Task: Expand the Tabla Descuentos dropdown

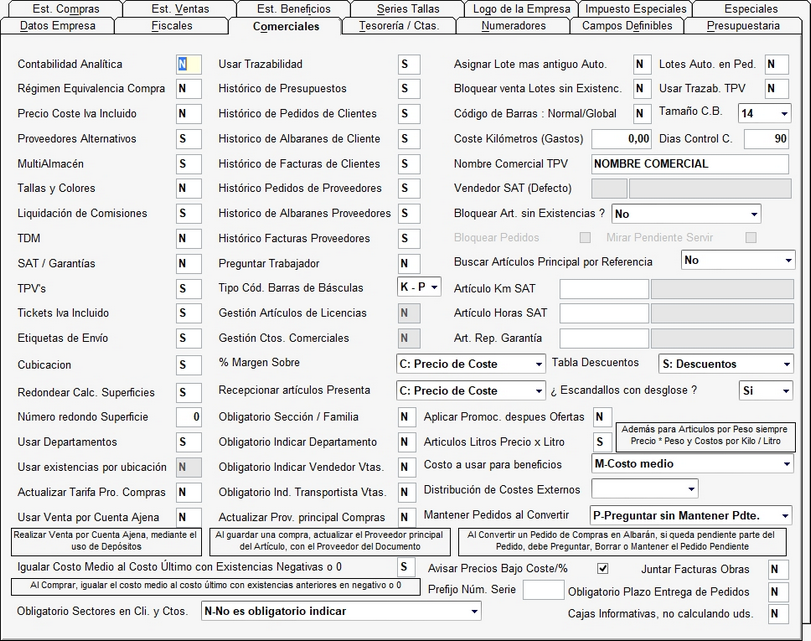Action: click(726, 364)
